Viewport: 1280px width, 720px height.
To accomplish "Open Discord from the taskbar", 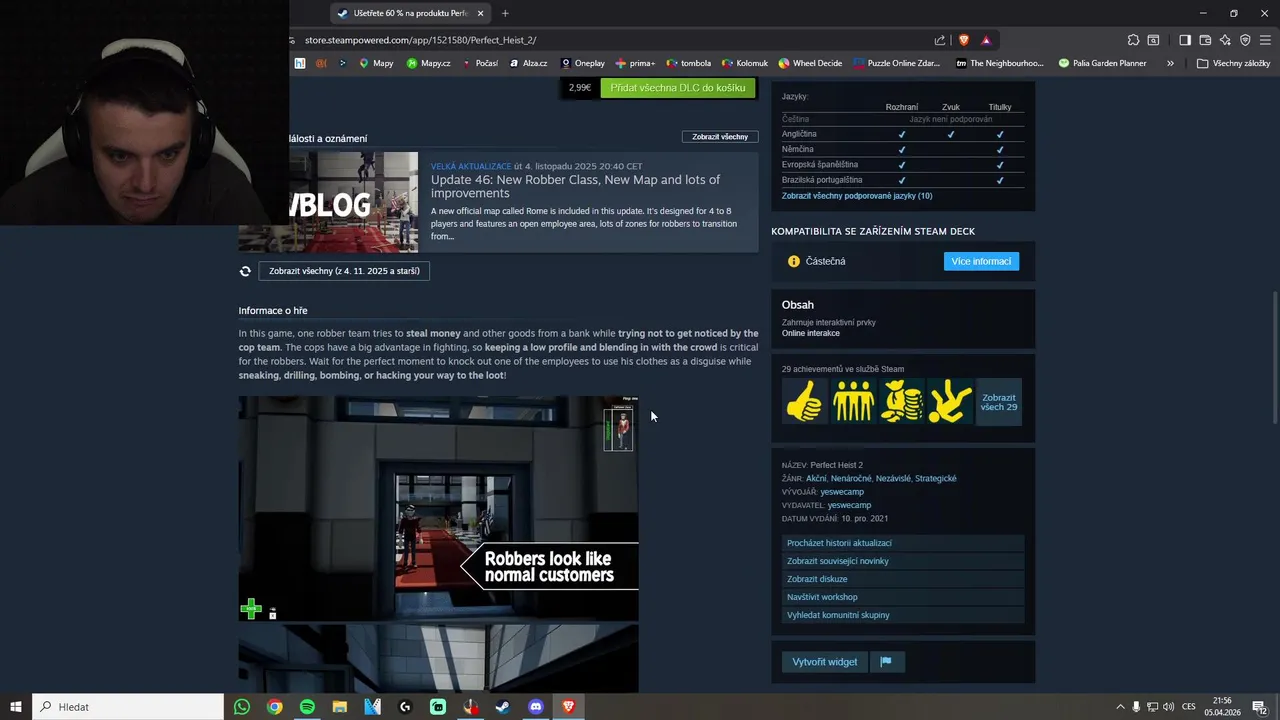I will tap(536, 707).
